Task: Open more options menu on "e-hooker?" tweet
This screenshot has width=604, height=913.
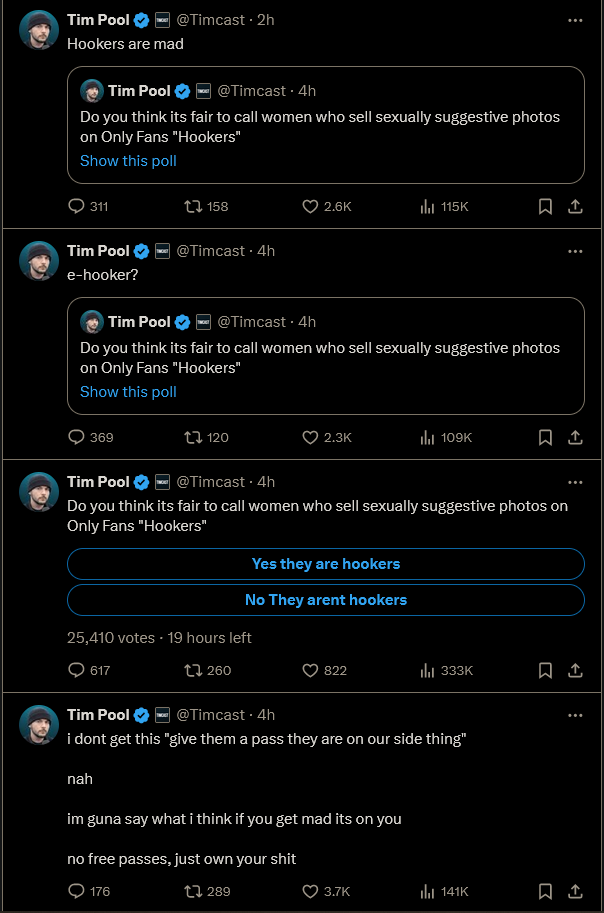Action: (x=575, y=252)
